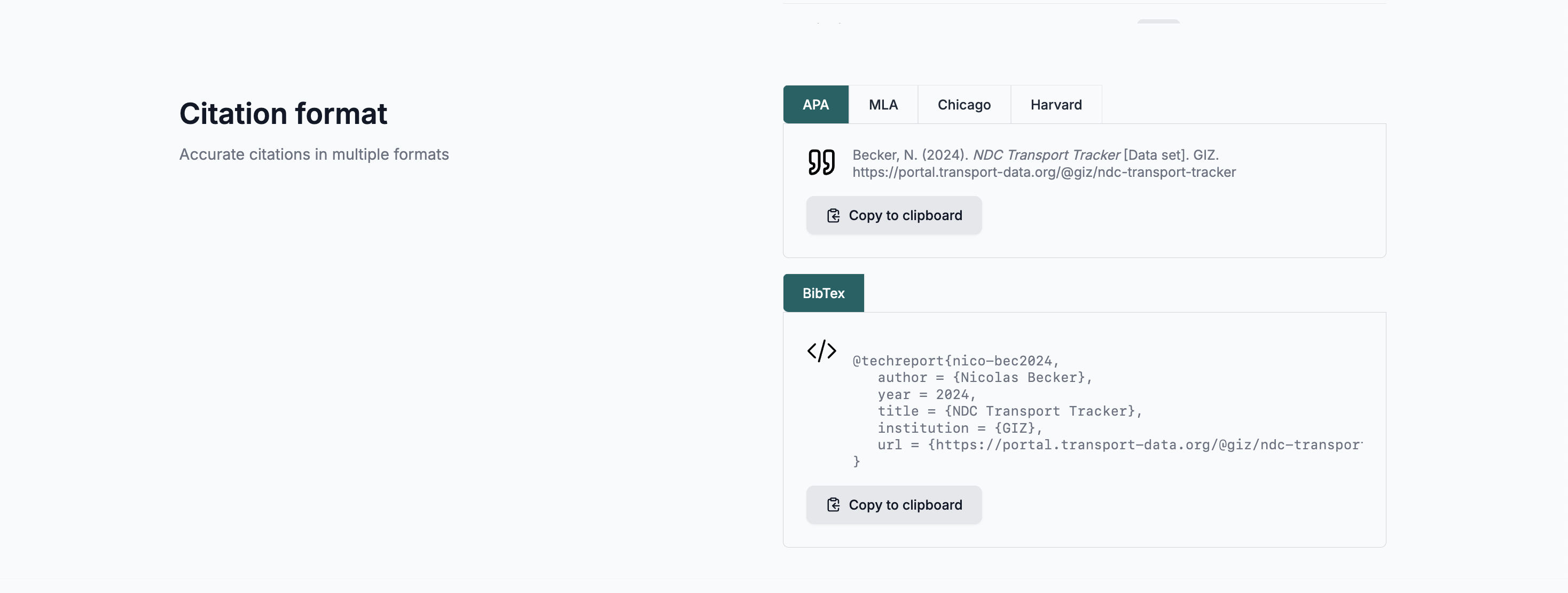Image resolution: width=1568 pixels, height=593 pixels.
Task: Click 'Becker, N. (2024).' citation text
Action: coord(910,155)
